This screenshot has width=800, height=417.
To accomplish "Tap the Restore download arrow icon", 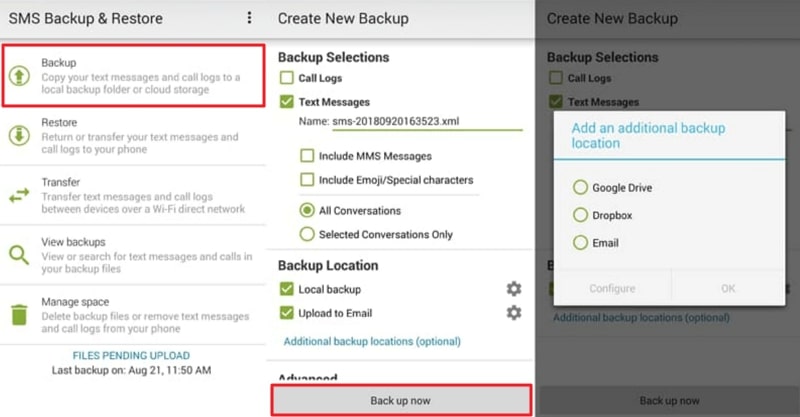I will click(x=20, y=136).
